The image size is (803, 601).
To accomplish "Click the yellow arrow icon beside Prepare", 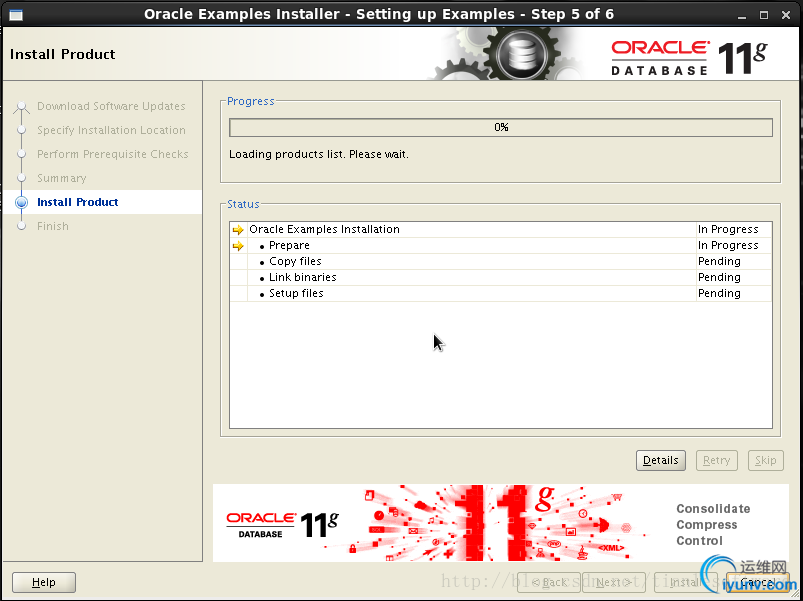I will [x=238, y=246].
